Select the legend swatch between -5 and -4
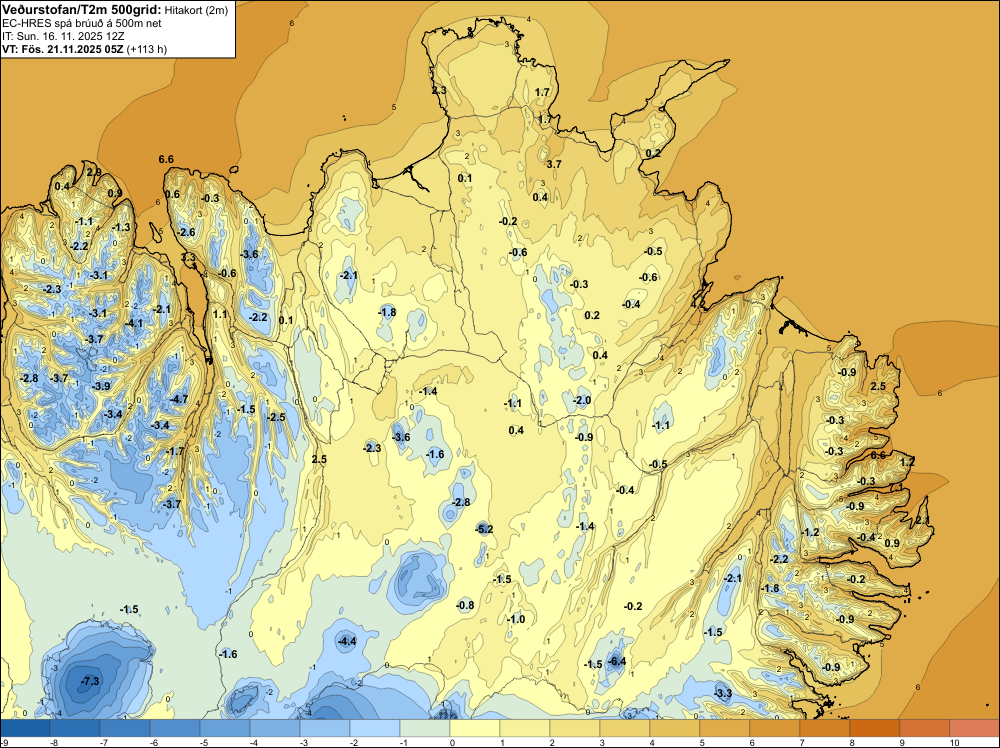1000x748 pixels. pyautogui.click(x=225, y=728)
